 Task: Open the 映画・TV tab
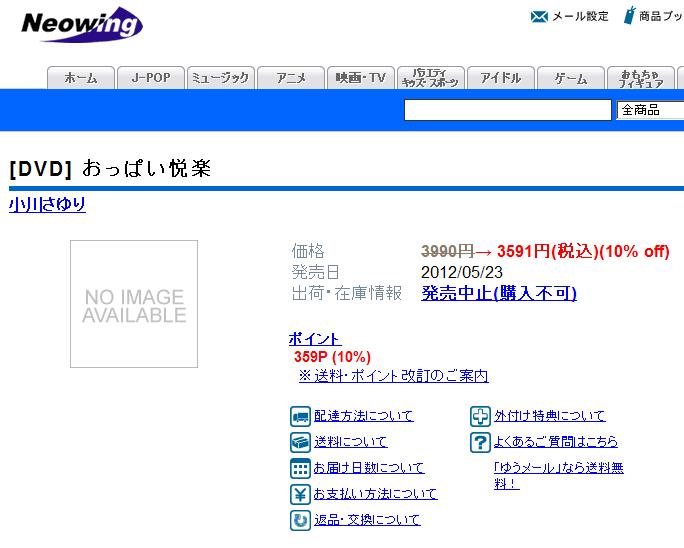point(361,78)
